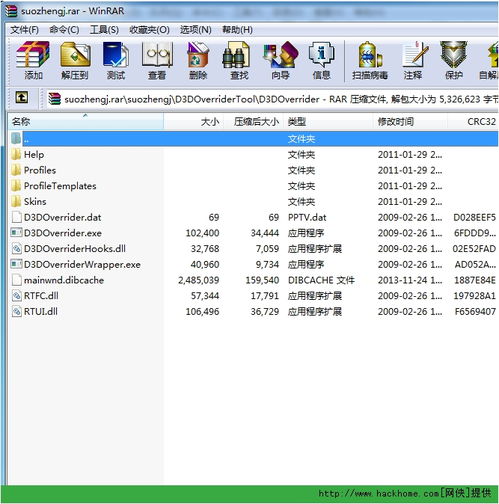Click the 测试 (Test) archive icon
This screenshot has height=504, width=499.
coord(116,60)
